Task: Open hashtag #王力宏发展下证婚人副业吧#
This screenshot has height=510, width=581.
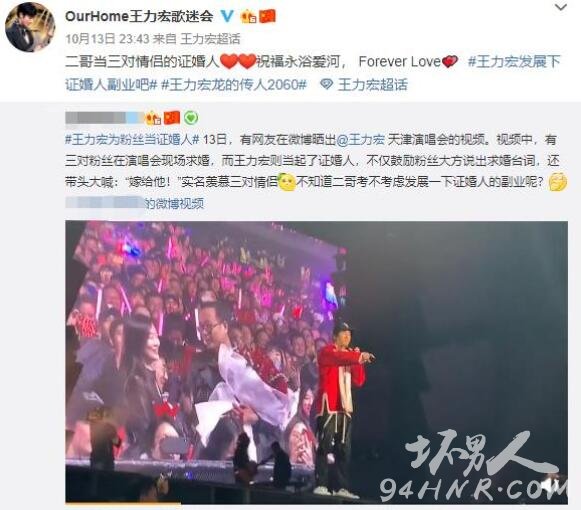Action: click(313, 73)
